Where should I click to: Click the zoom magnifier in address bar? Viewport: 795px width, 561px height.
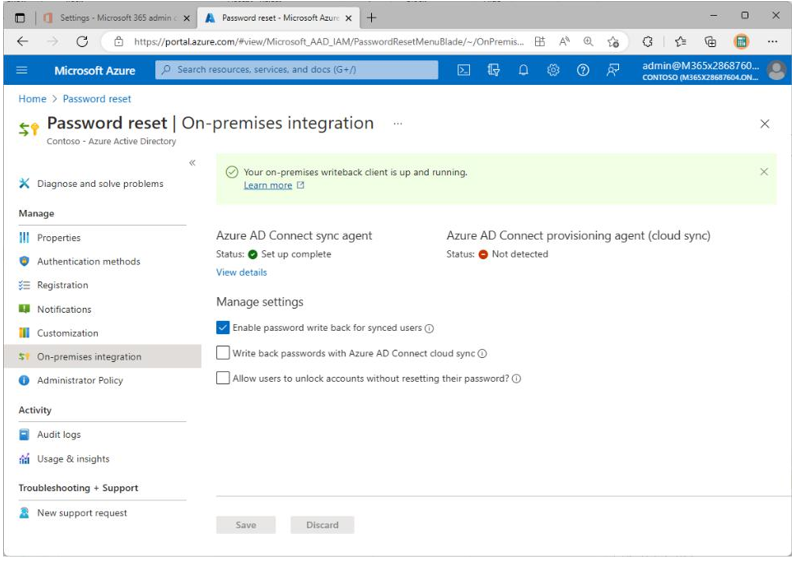(x=588, y=42)
